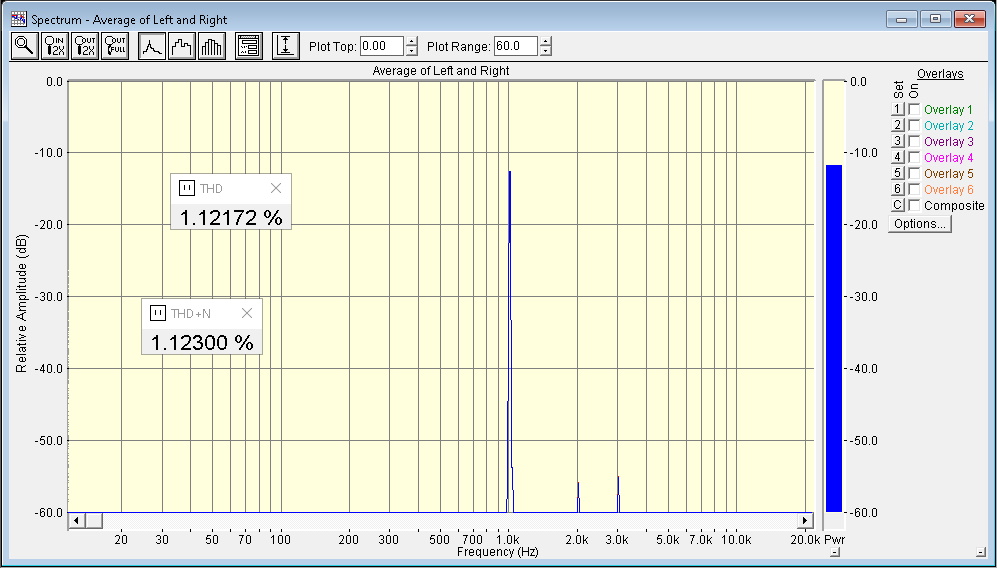Click the vertical autoscale range icon
The width and height of the screenshot is (997, 568).
point(286,46)
